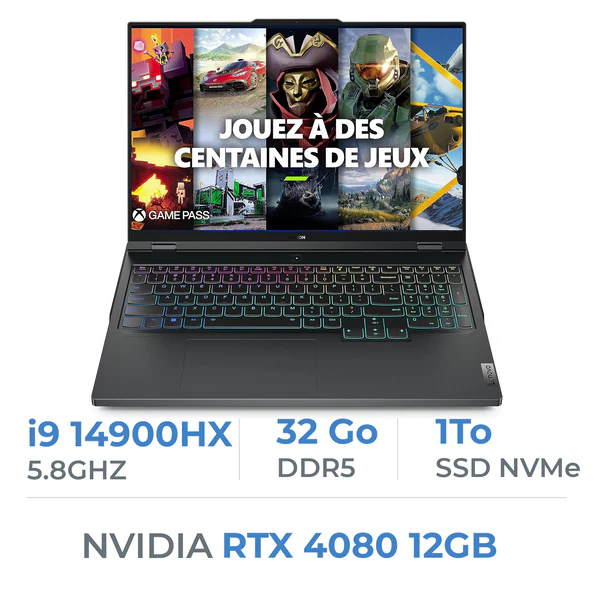This screenshot has height=600, width=600.
Task: Click the NVIDIA brand text
Action: (x=147, y=545)
